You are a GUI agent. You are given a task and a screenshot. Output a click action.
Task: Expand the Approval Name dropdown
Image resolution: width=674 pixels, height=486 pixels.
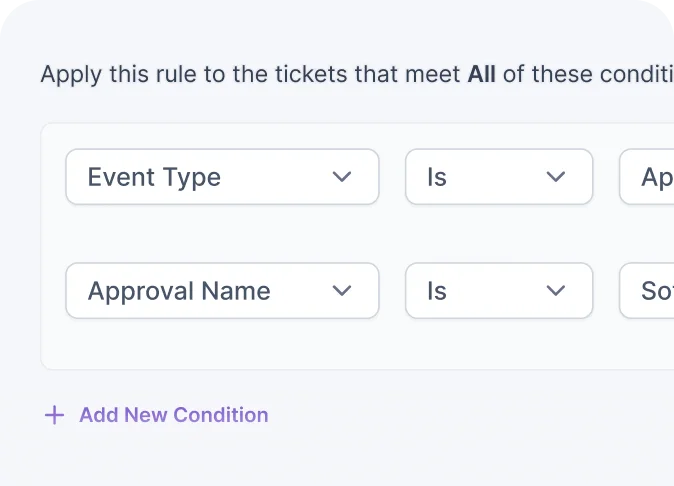point(222,291)
